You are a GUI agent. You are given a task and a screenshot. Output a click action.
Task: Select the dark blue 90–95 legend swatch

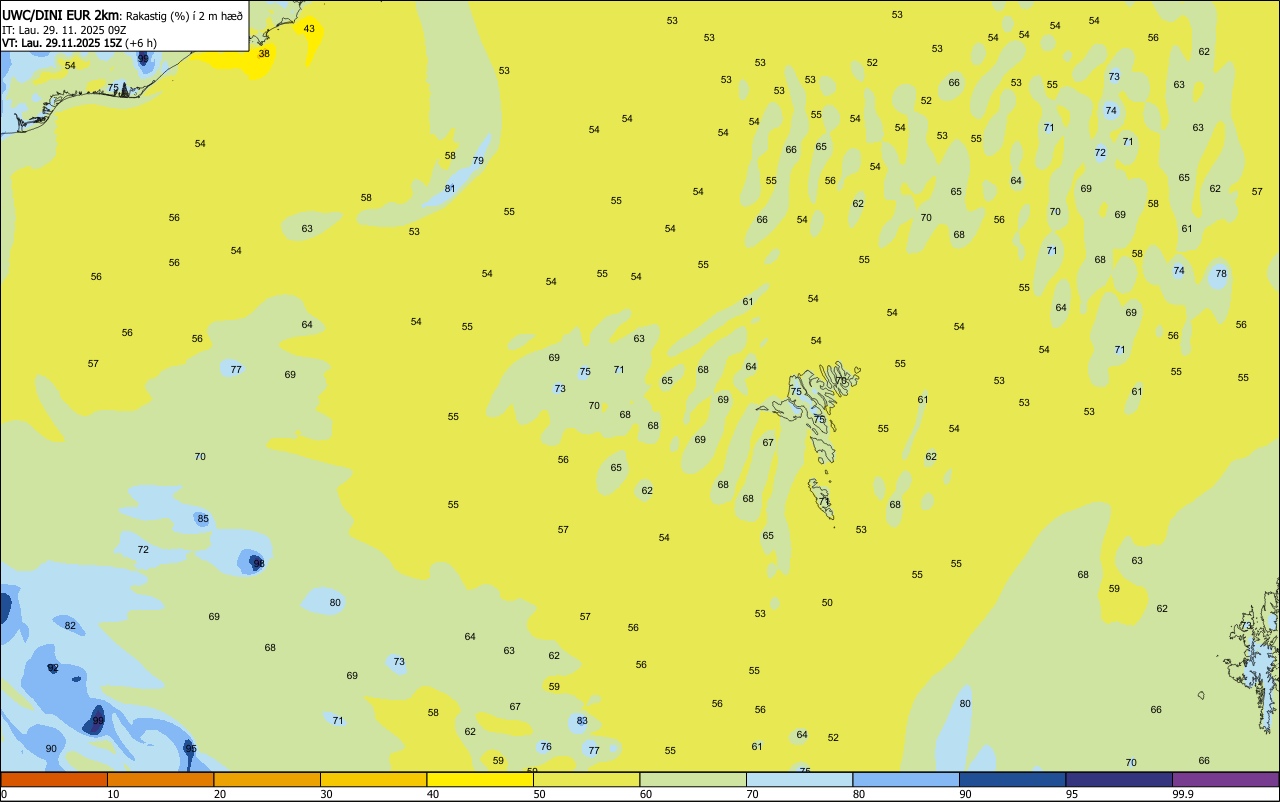1012,779
